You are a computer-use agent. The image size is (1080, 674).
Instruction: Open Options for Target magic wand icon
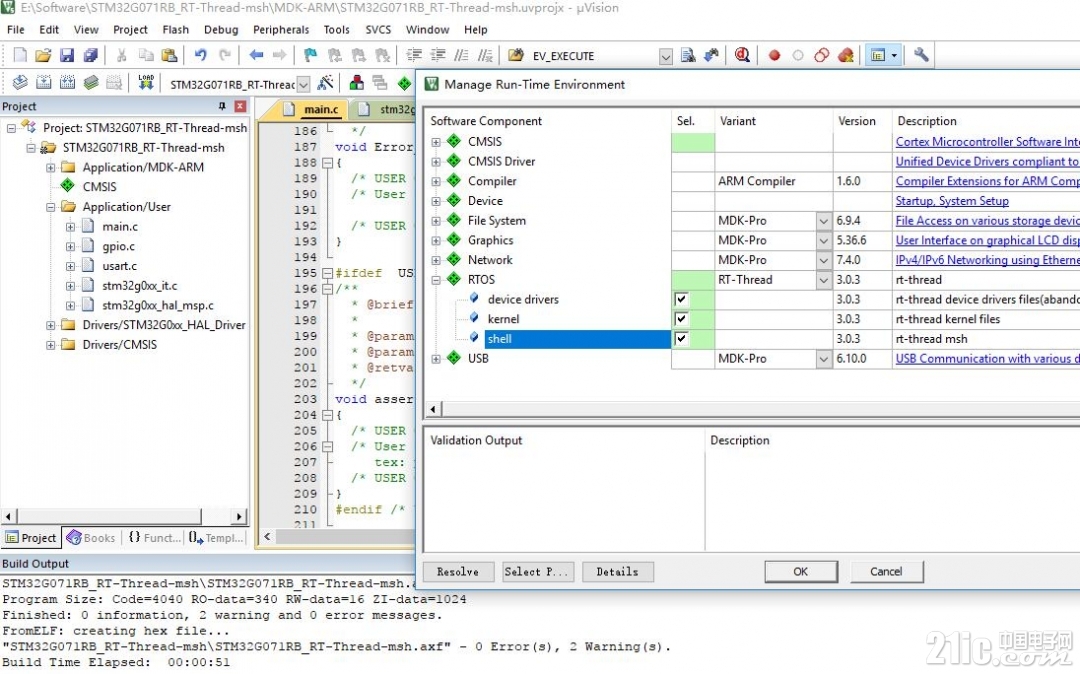click(326, 83)
